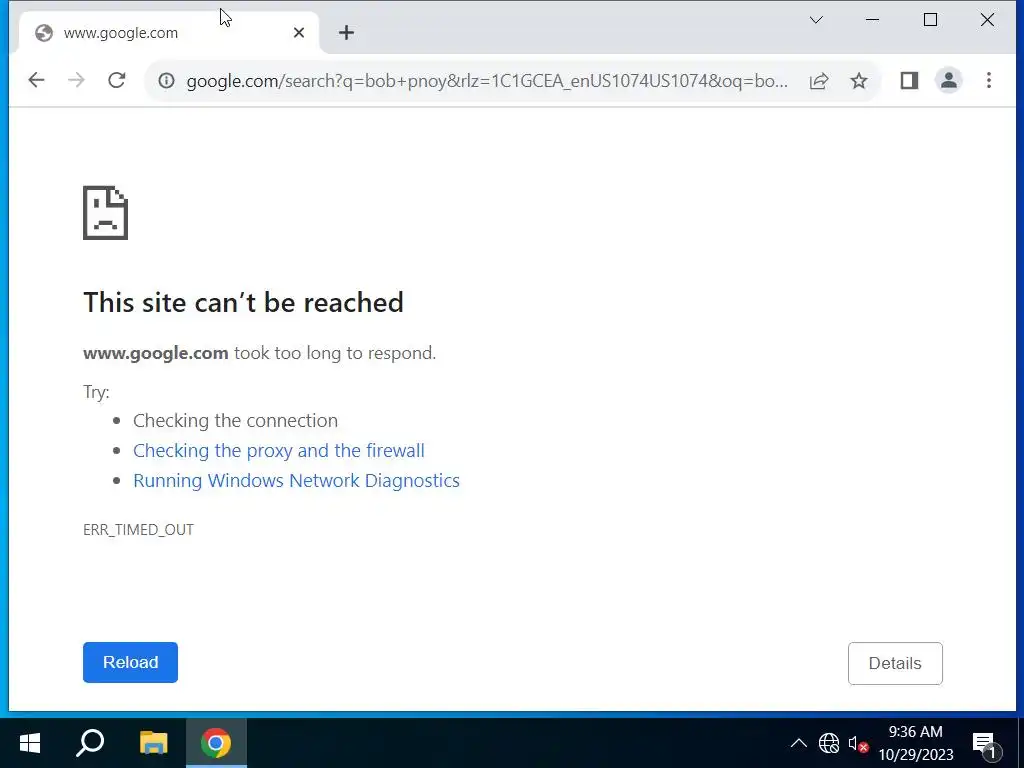Image resolution: width=1024 pixels, height=768 pixels.
Task: Click the blue Reload button
Action: click(x=130, y=662)
